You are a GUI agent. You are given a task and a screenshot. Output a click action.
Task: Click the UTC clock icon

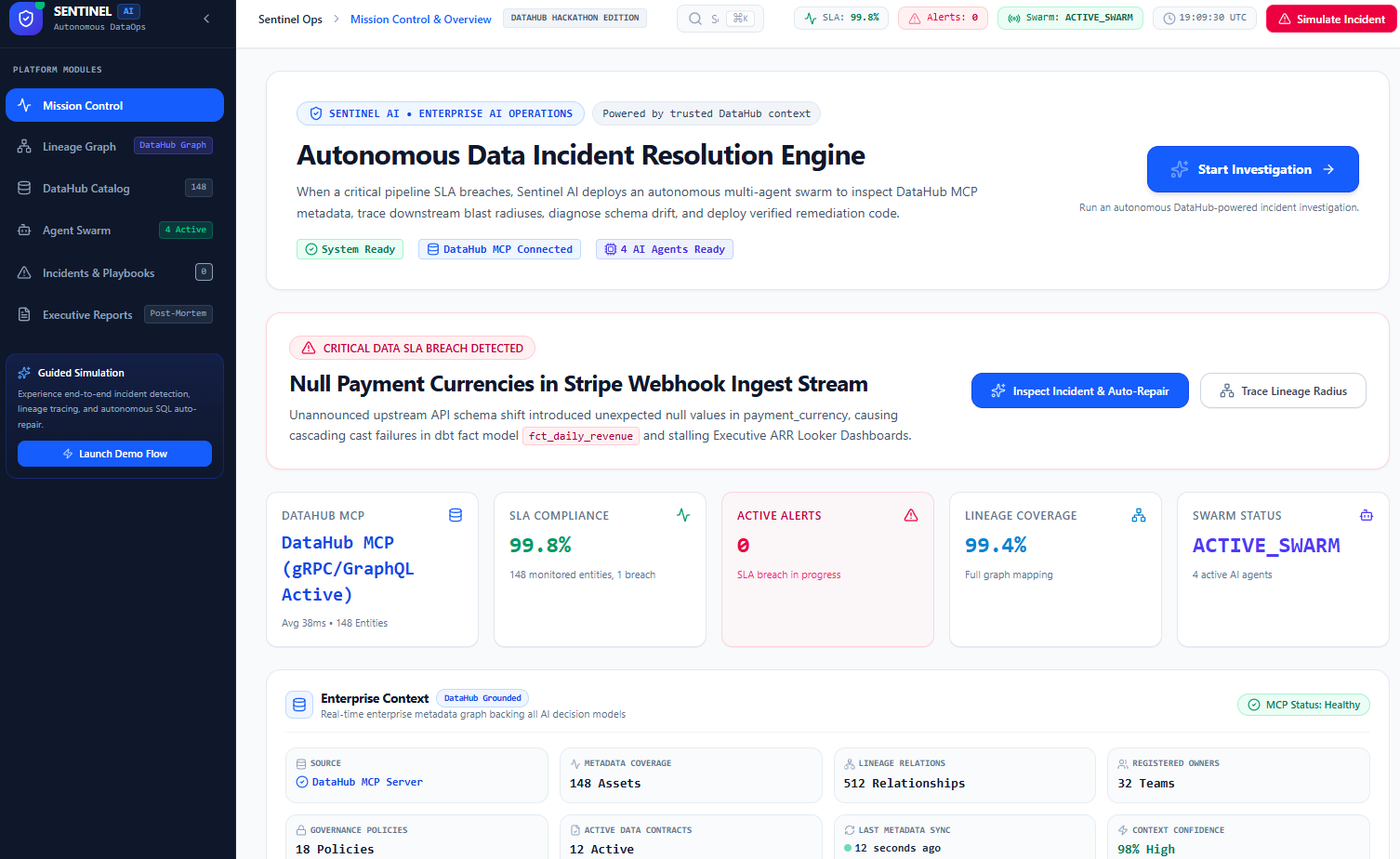[1169, 19]
